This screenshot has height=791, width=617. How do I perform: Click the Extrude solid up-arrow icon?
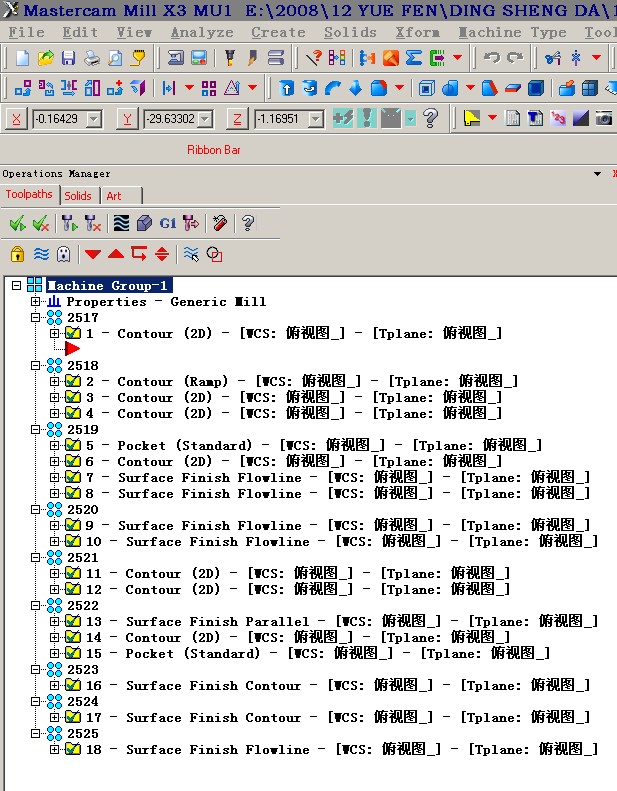click(x=286, y=88)
